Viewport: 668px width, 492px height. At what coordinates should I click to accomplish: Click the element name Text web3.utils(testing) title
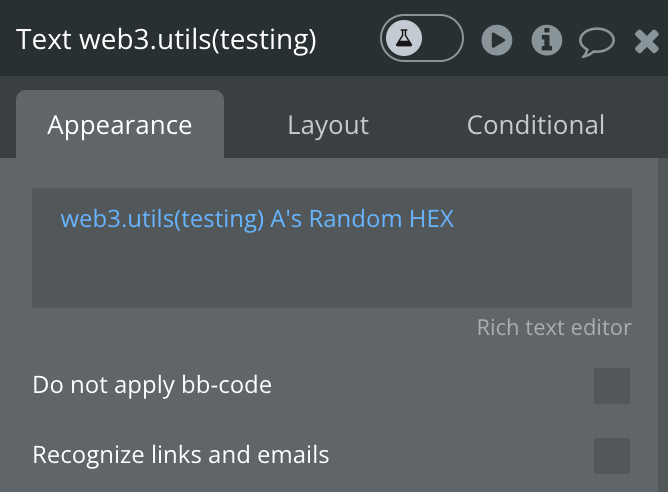166,40
